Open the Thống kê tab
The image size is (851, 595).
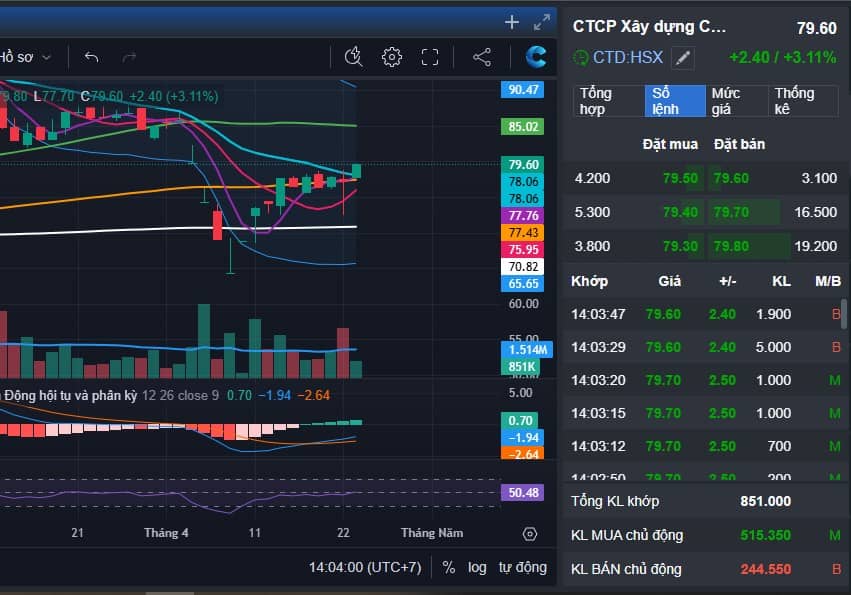point(802,101)
